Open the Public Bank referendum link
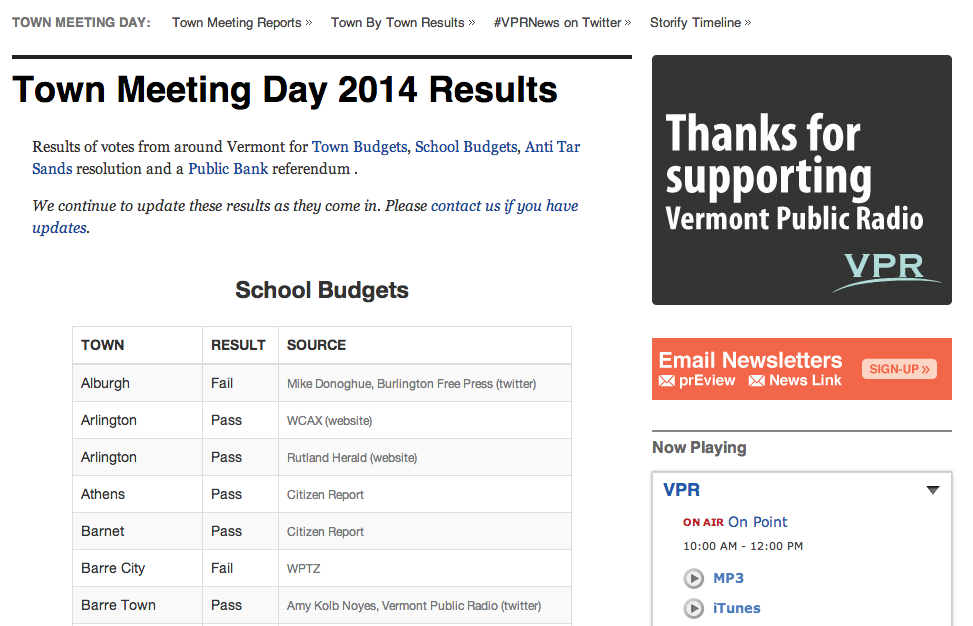The width and height of the screenshot is (973, 626). (228, 169)
